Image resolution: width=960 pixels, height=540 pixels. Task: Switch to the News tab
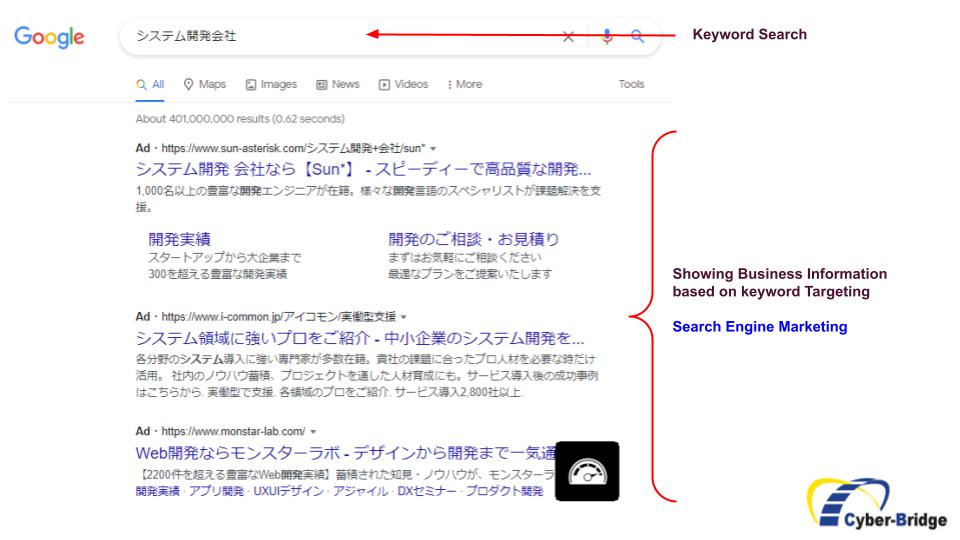click(337, 84)
